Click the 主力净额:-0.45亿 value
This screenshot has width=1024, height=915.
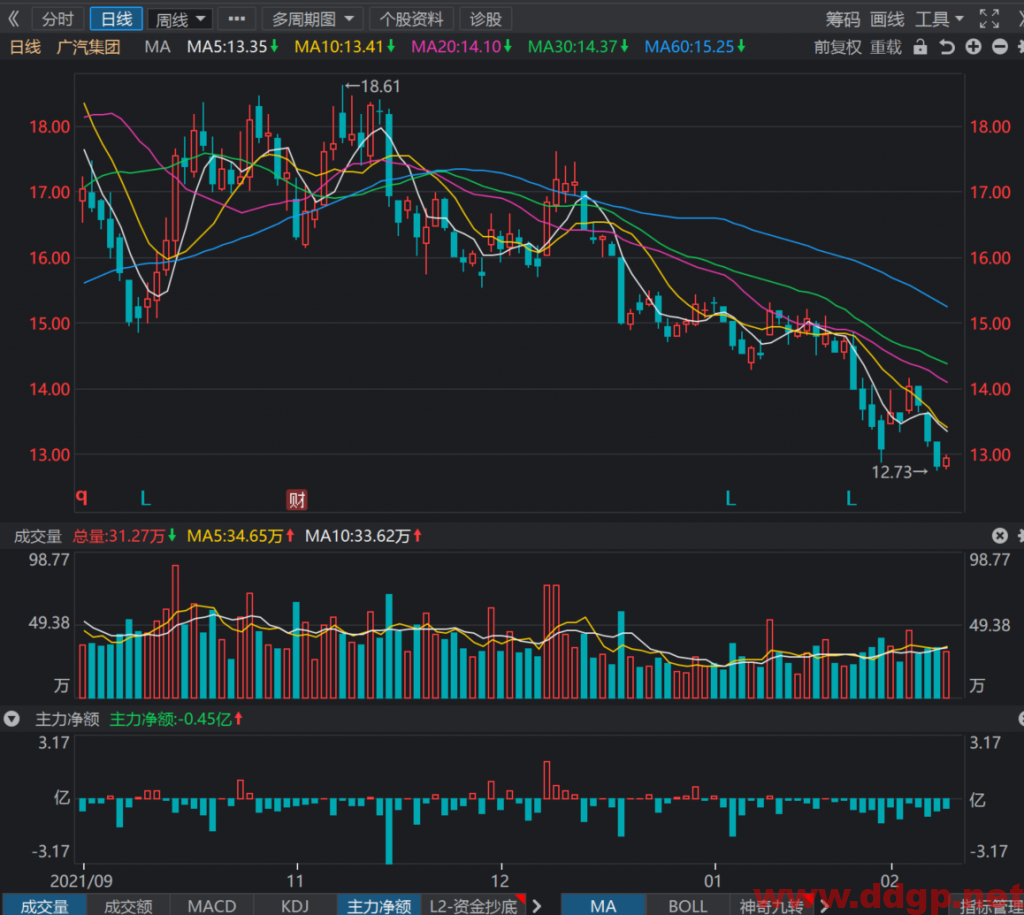[x=176, y=719]
